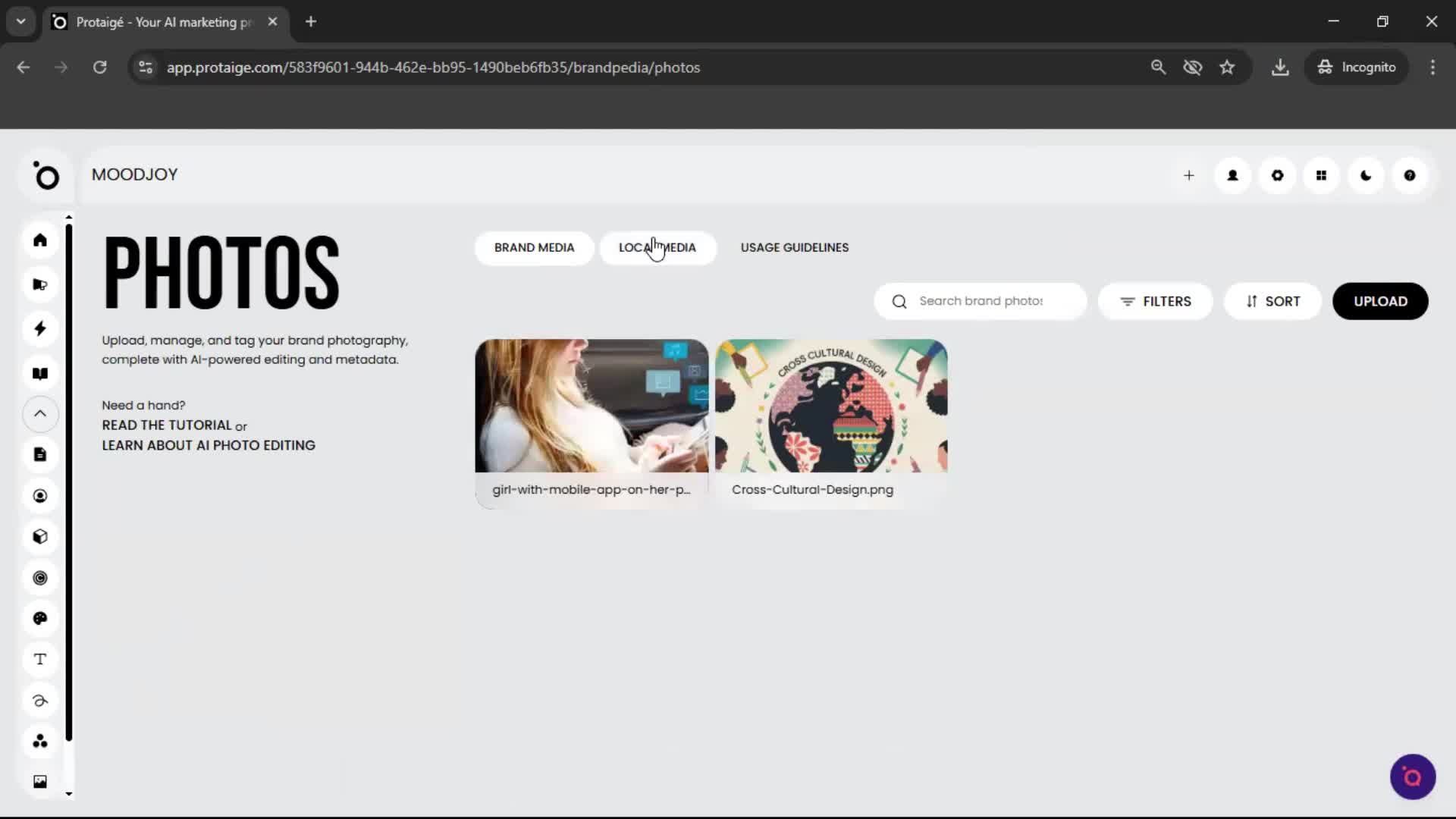Switch to grid view using the apps icon
1456x819 pixels.
[x=1321, y=175]
